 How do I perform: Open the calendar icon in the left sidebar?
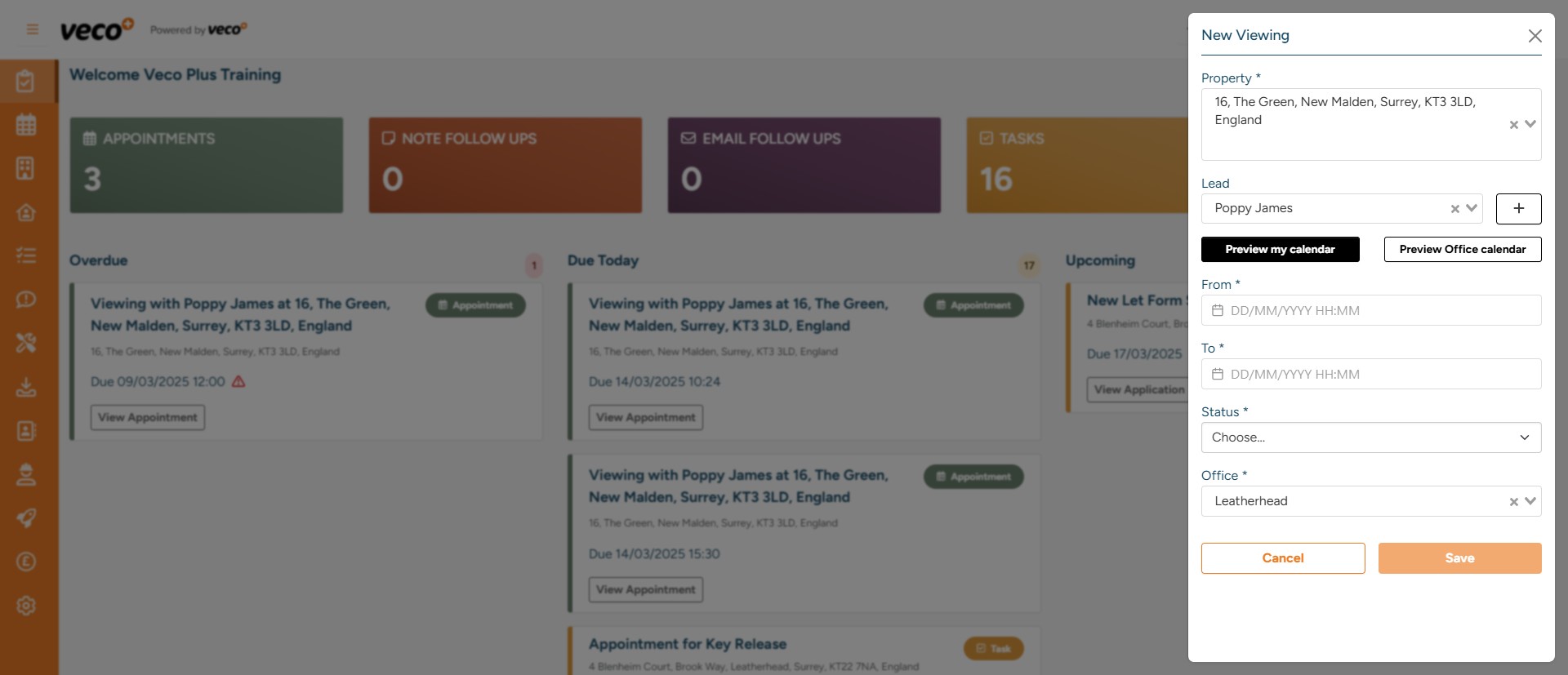26,125
